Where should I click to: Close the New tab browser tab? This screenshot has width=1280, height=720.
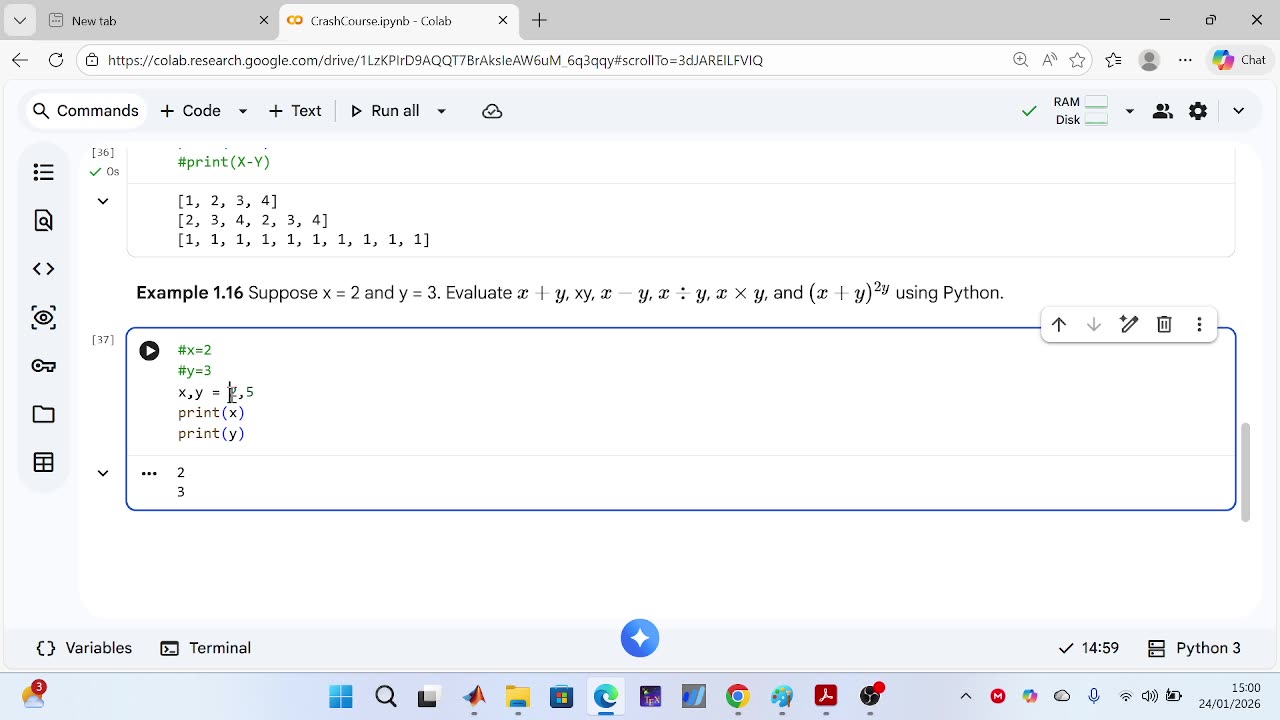click(264, 20)
